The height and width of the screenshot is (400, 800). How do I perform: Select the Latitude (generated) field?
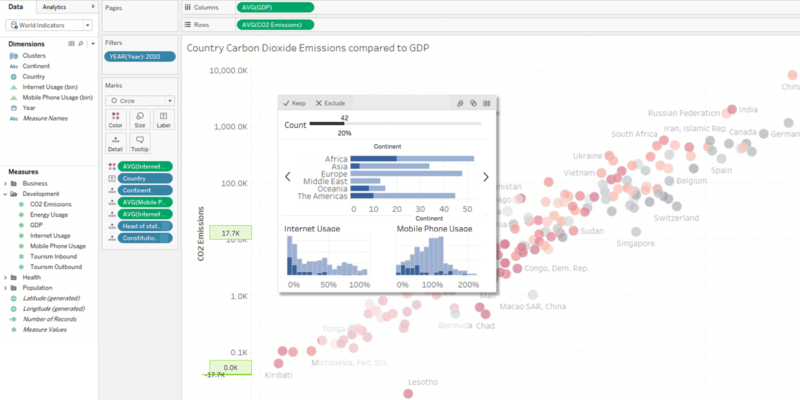51,298
